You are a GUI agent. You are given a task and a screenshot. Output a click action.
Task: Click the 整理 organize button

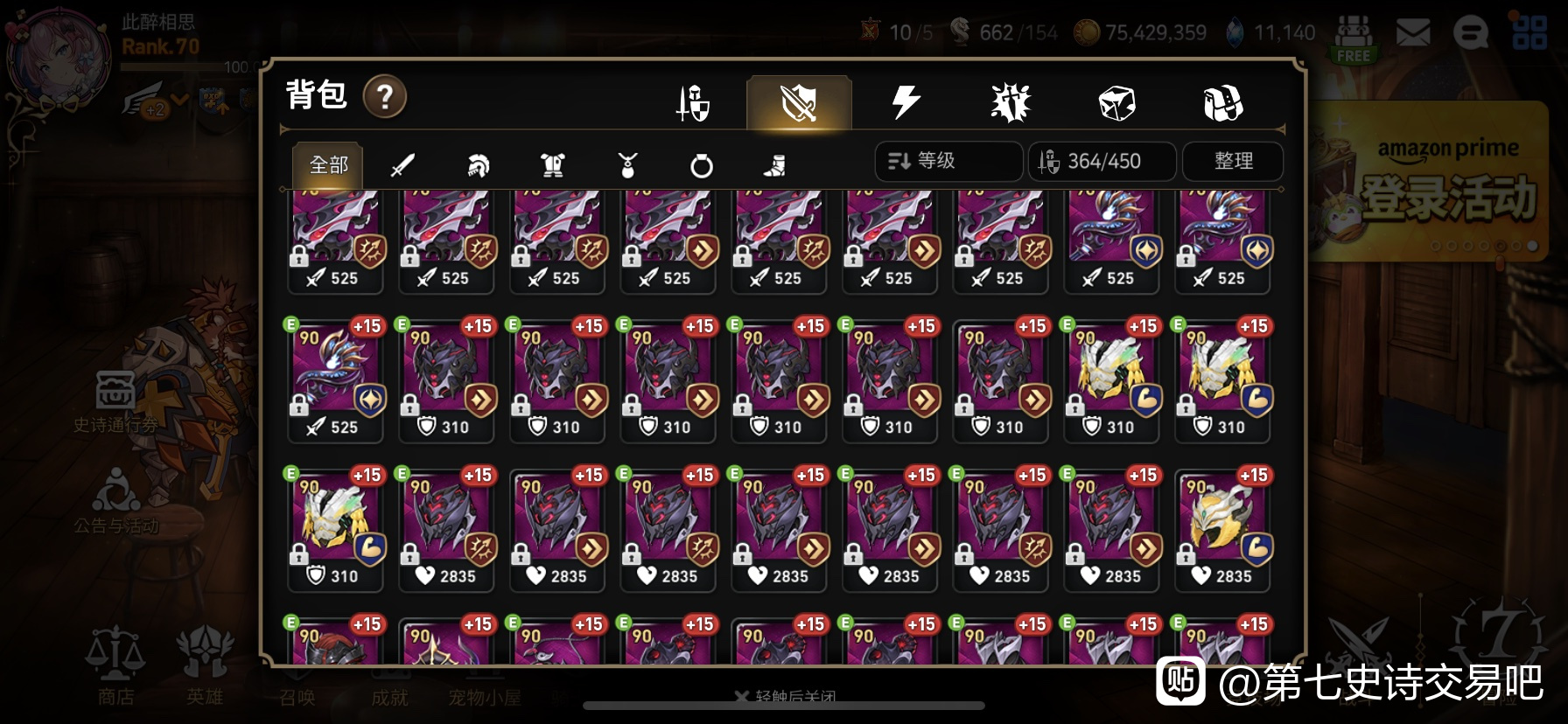click(1233, 161)
